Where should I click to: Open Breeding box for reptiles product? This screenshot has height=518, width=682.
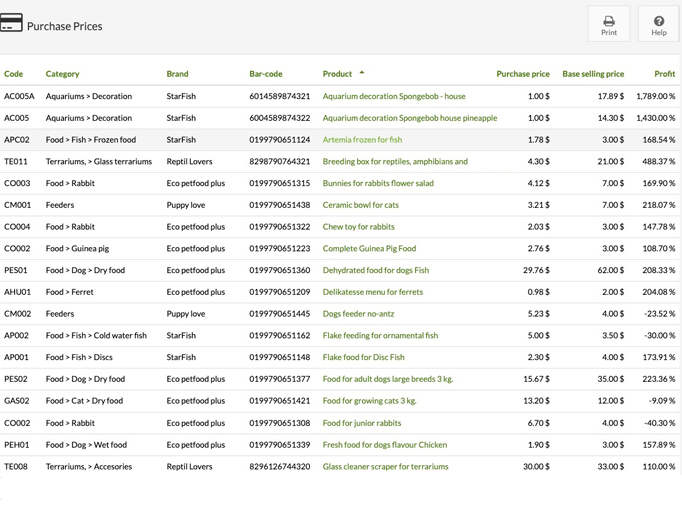tap(395, 161)
